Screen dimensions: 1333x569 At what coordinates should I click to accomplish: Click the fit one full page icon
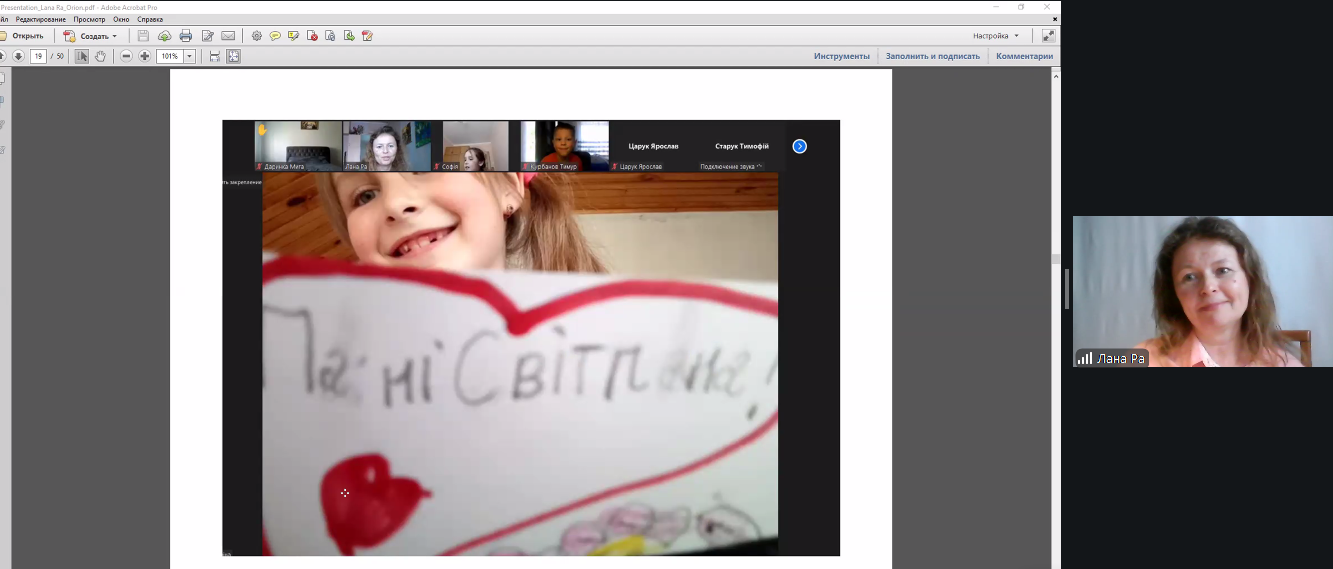[233, 56]
